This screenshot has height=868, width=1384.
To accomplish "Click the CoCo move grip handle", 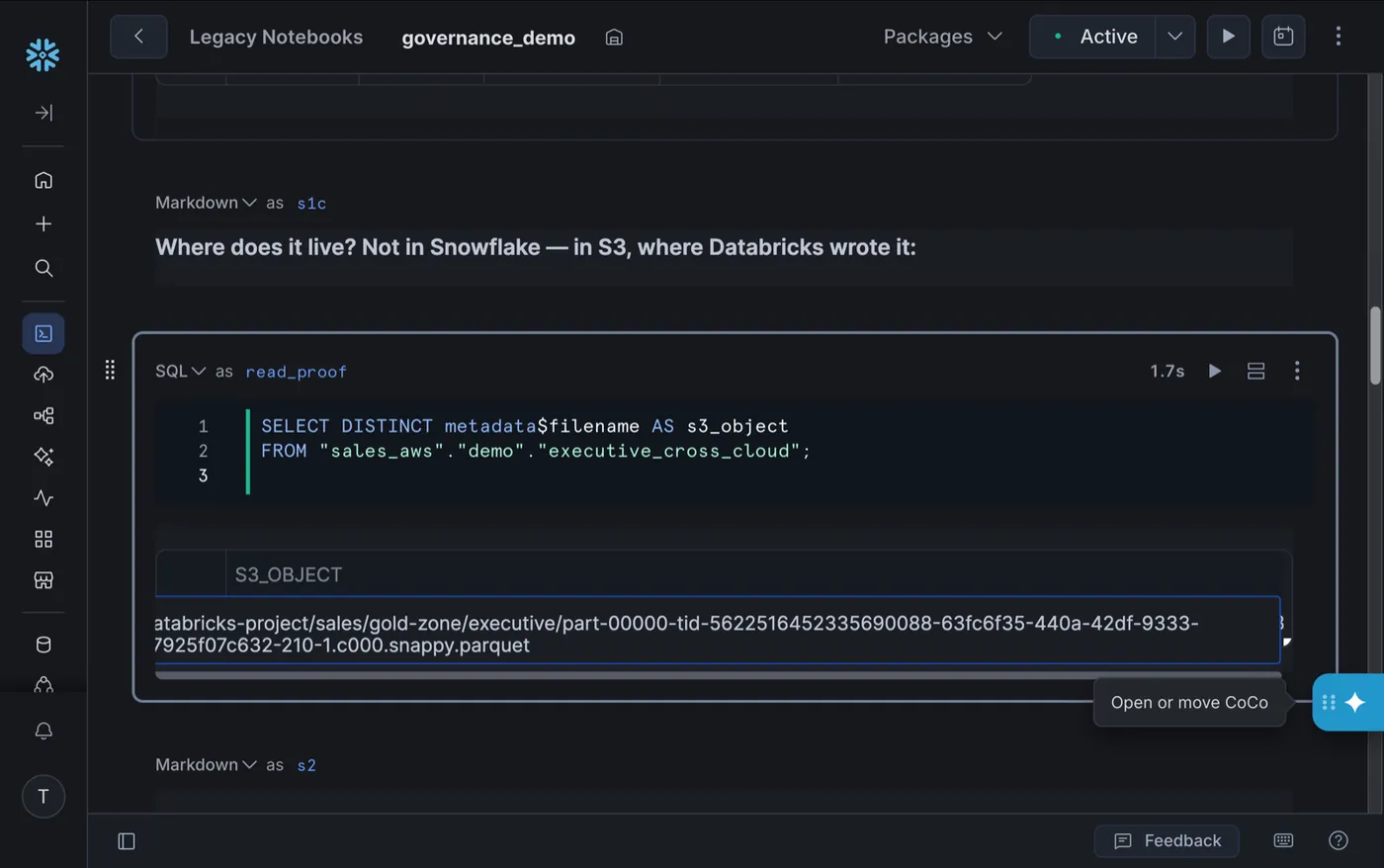I will click(x=1329, y=702).
